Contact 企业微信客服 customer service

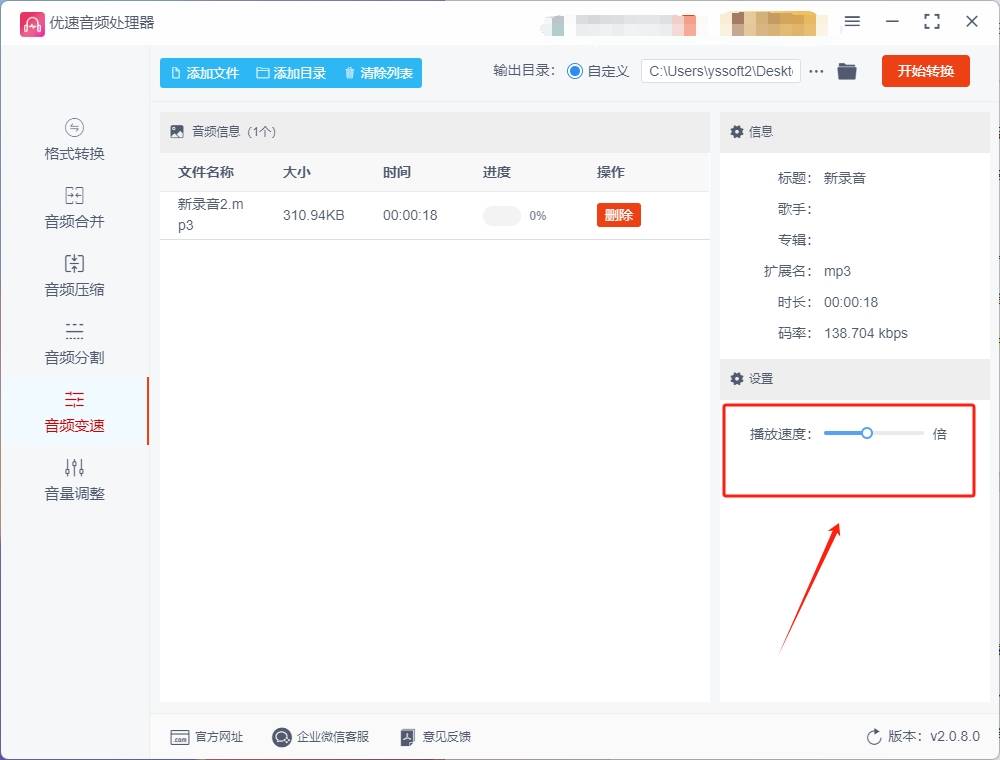(x=320, y=737)
